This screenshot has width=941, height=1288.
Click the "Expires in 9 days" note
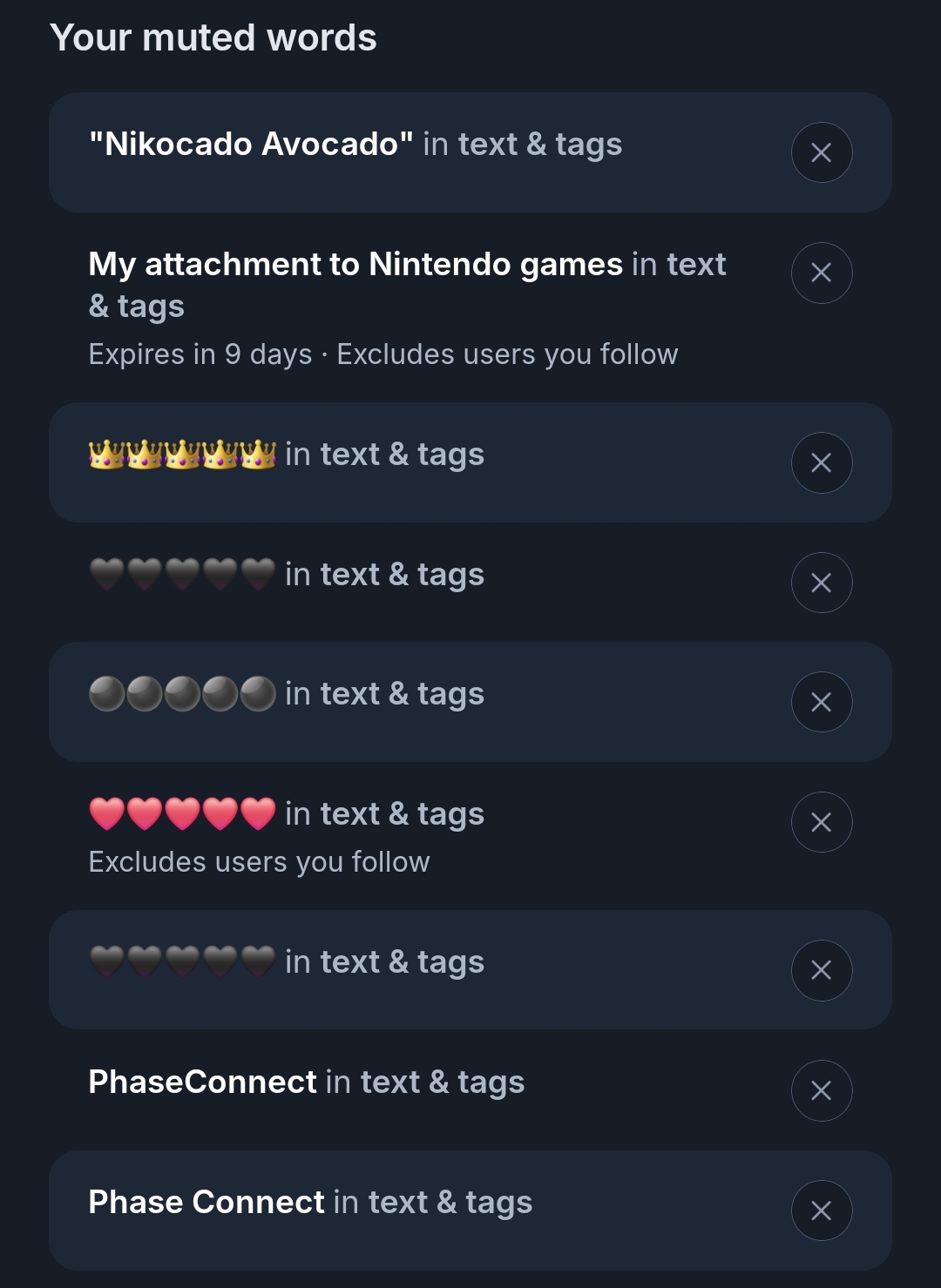click(200, 354)
